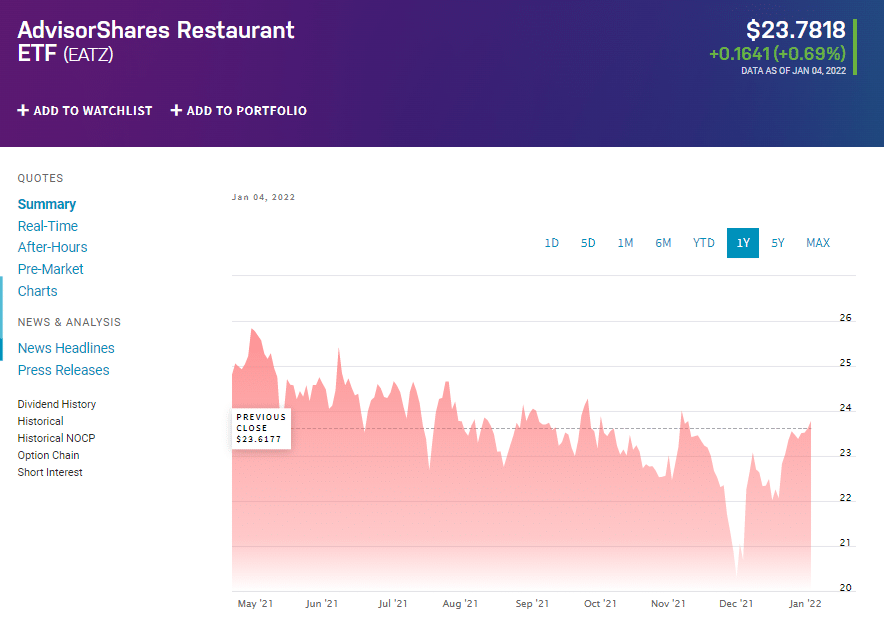Click the December '21 low point on chart

pos(736,577)
